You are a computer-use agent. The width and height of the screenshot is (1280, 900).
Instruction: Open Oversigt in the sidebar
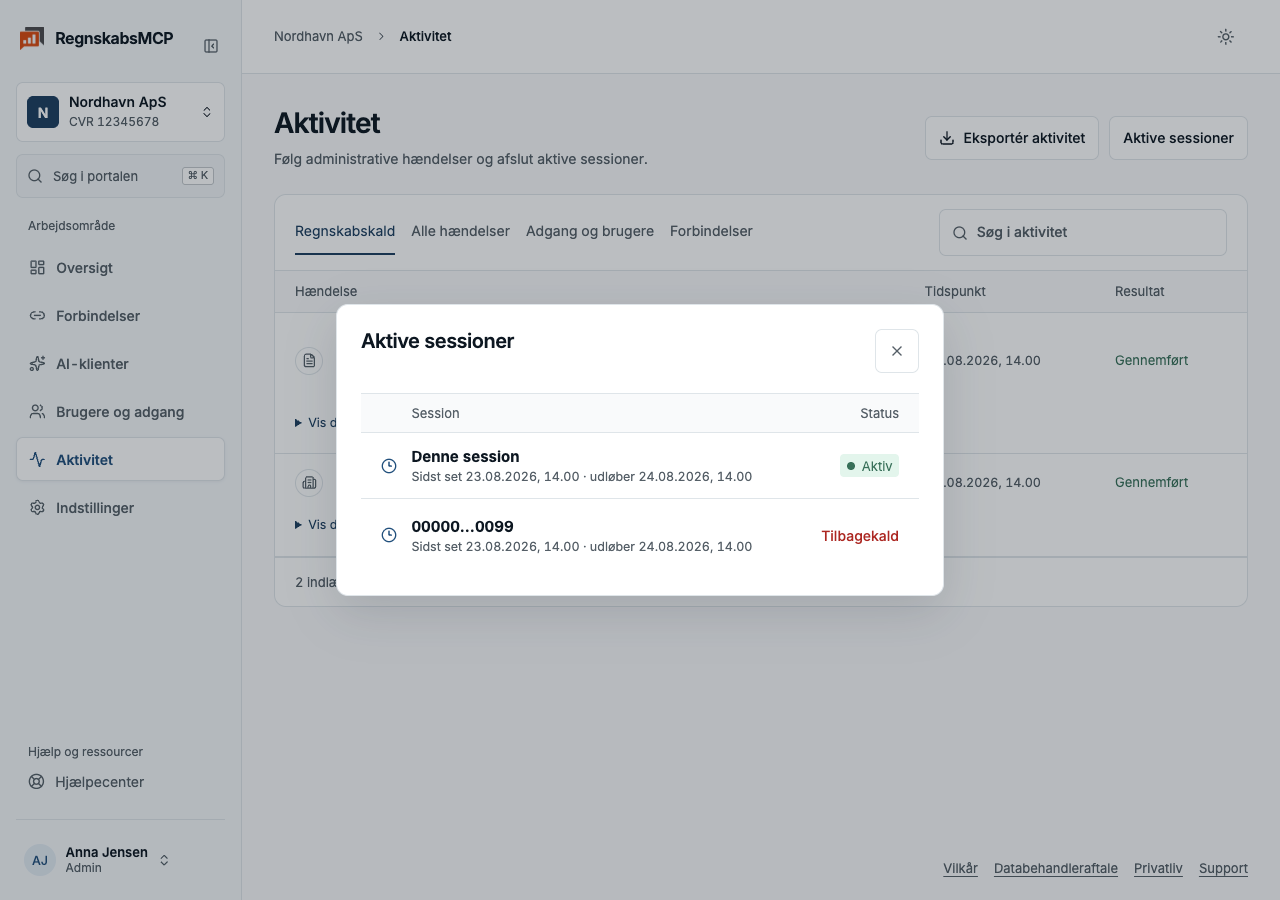coord(120,268)
